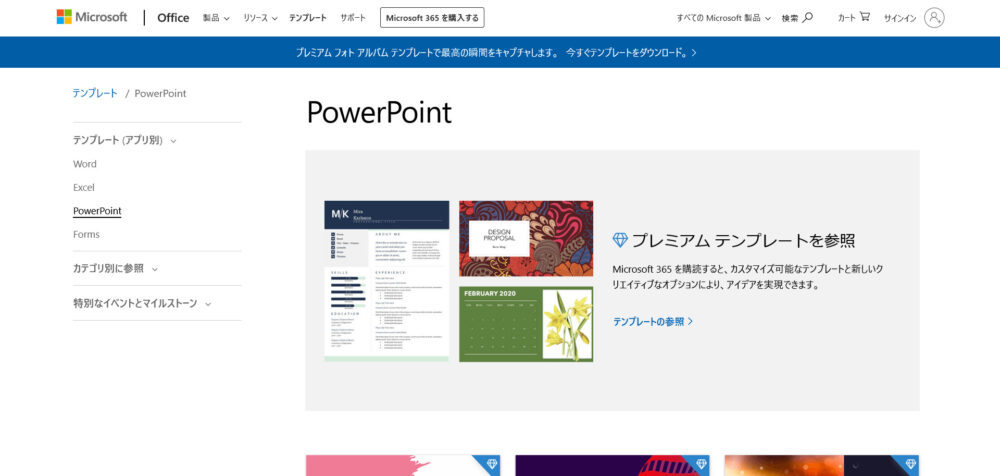Select テンプレート in top navigation
1000x476 pixels.
308,18
